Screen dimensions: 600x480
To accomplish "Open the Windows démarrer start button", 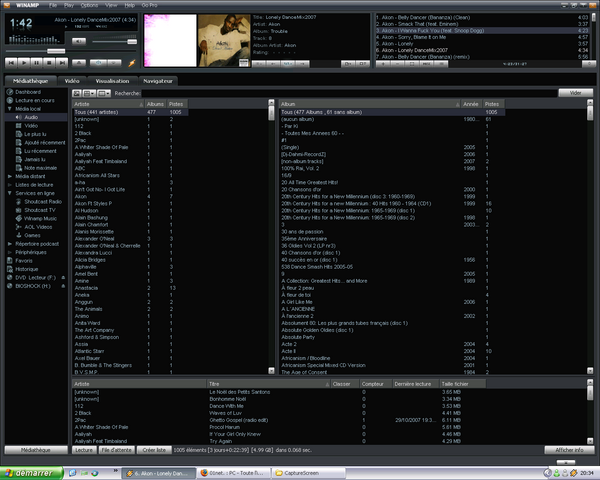I will (32, 473).
